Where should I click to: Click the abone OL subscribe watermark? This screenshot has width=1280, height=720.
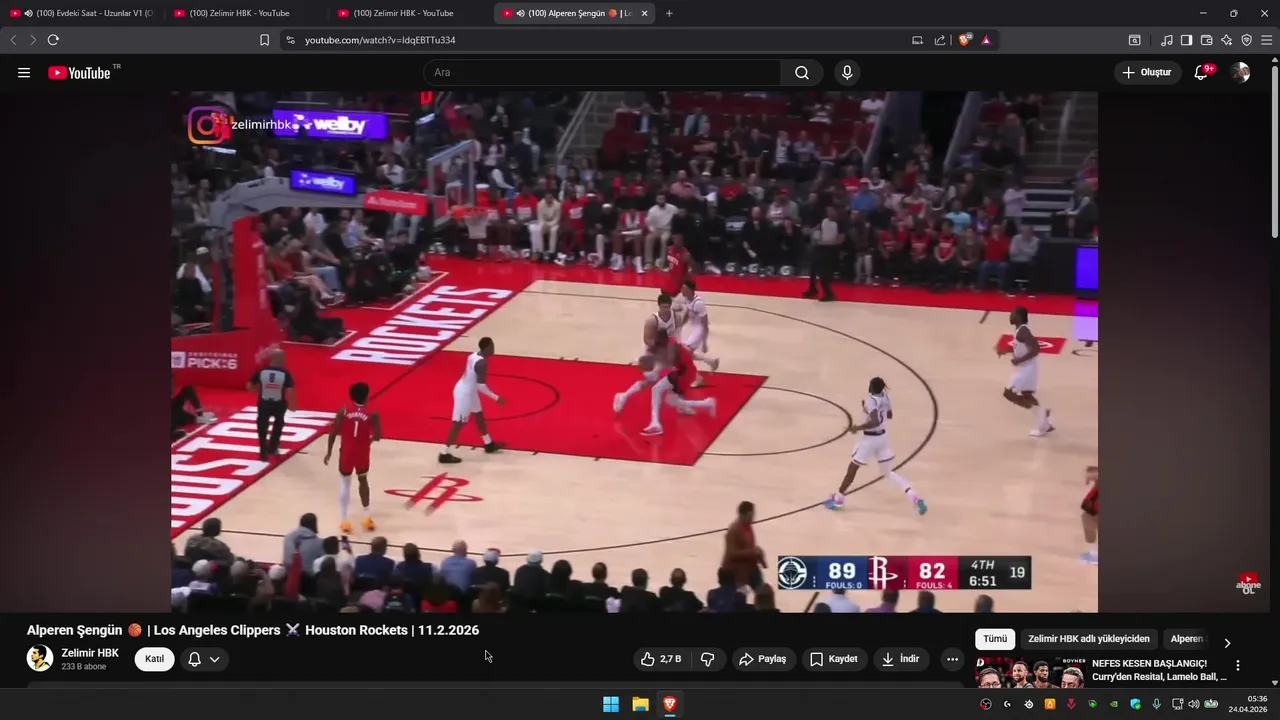pyautogui.click(x=1248, y=583)
